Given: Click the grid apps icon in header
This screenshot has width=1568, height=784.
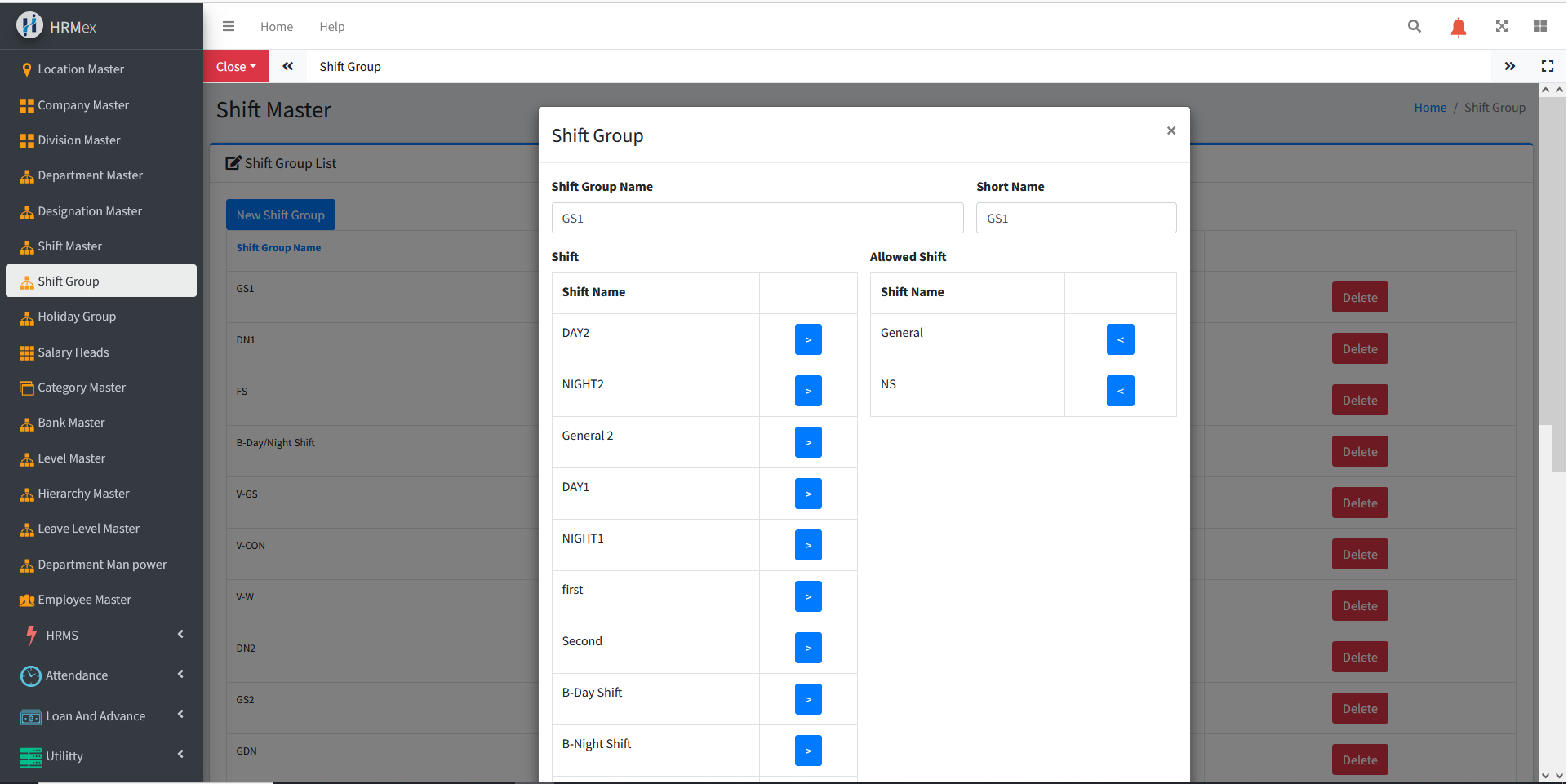Looking at the screenshot, I should (1540, 26).
